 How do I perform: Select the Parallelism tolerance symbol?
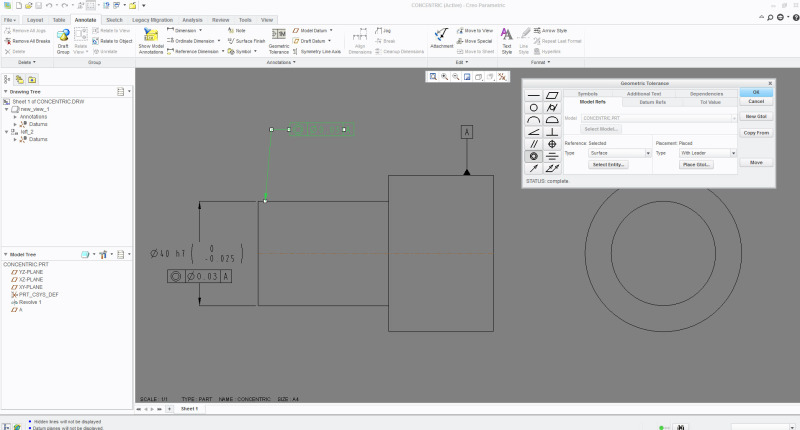pyautogui.click(x=534, y=144)
